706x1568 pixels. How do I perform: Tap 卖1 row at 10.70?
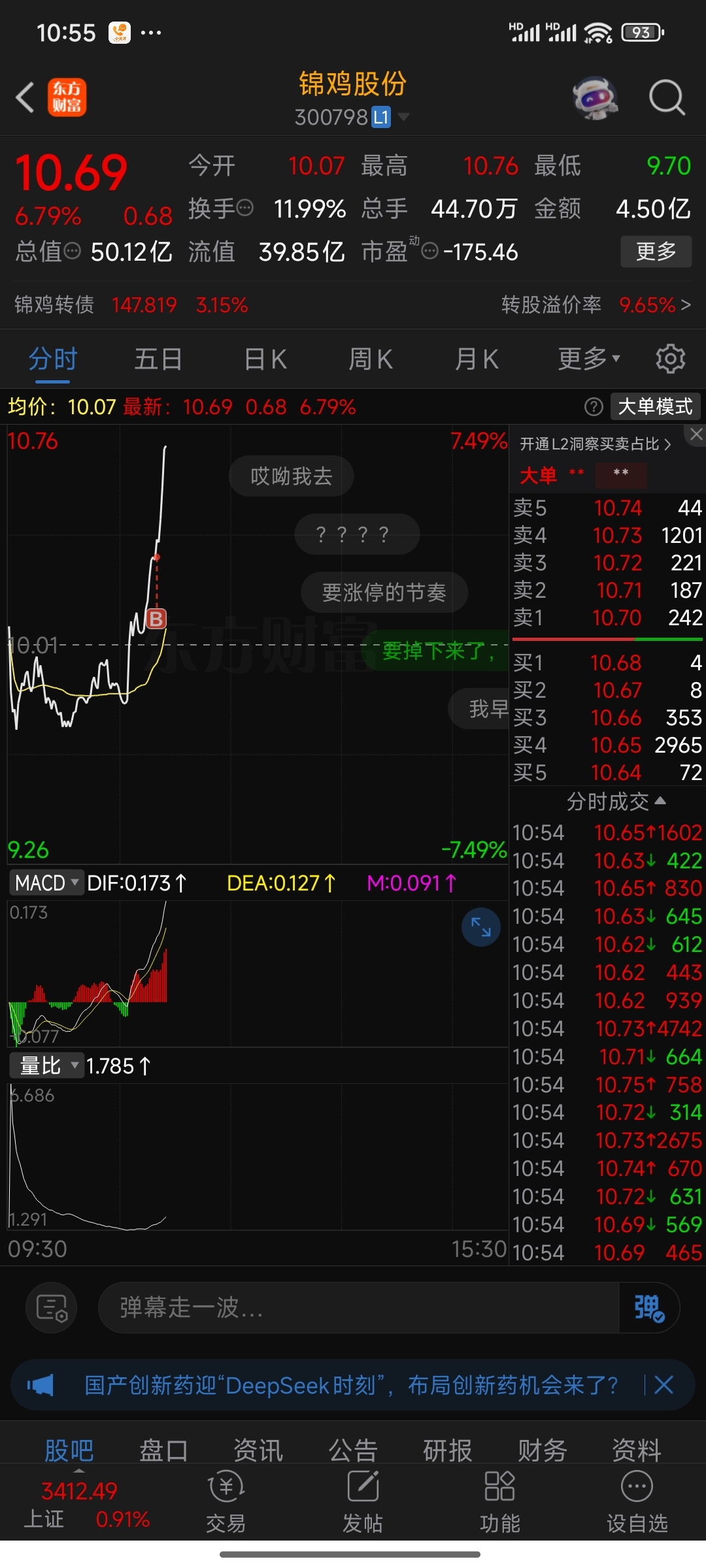point(607,617)
